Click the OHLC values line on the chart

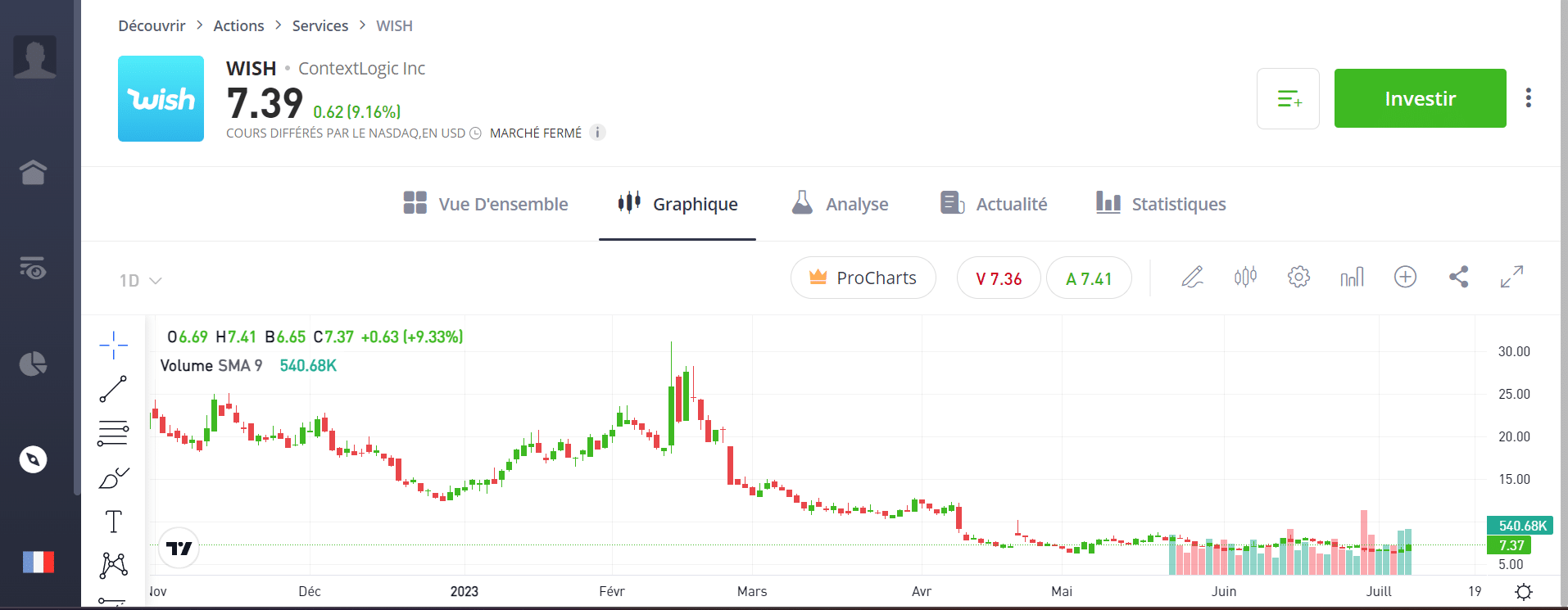(315, 337)
